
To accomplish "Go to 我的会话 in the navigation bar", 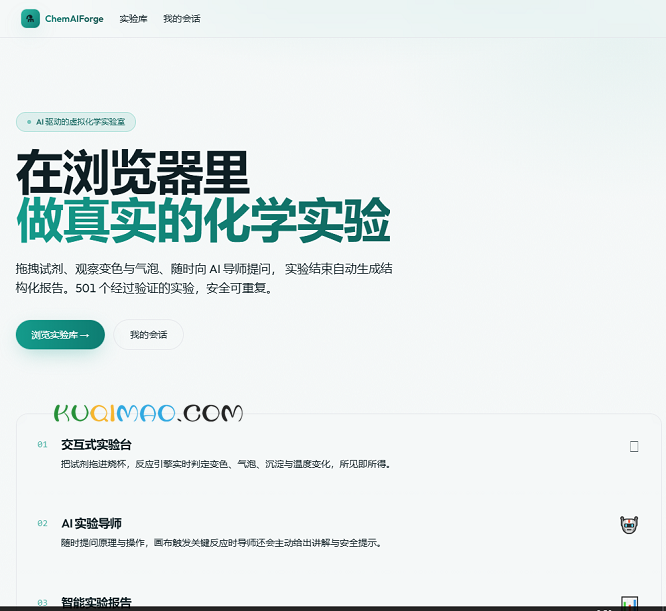I will (181, 19).
